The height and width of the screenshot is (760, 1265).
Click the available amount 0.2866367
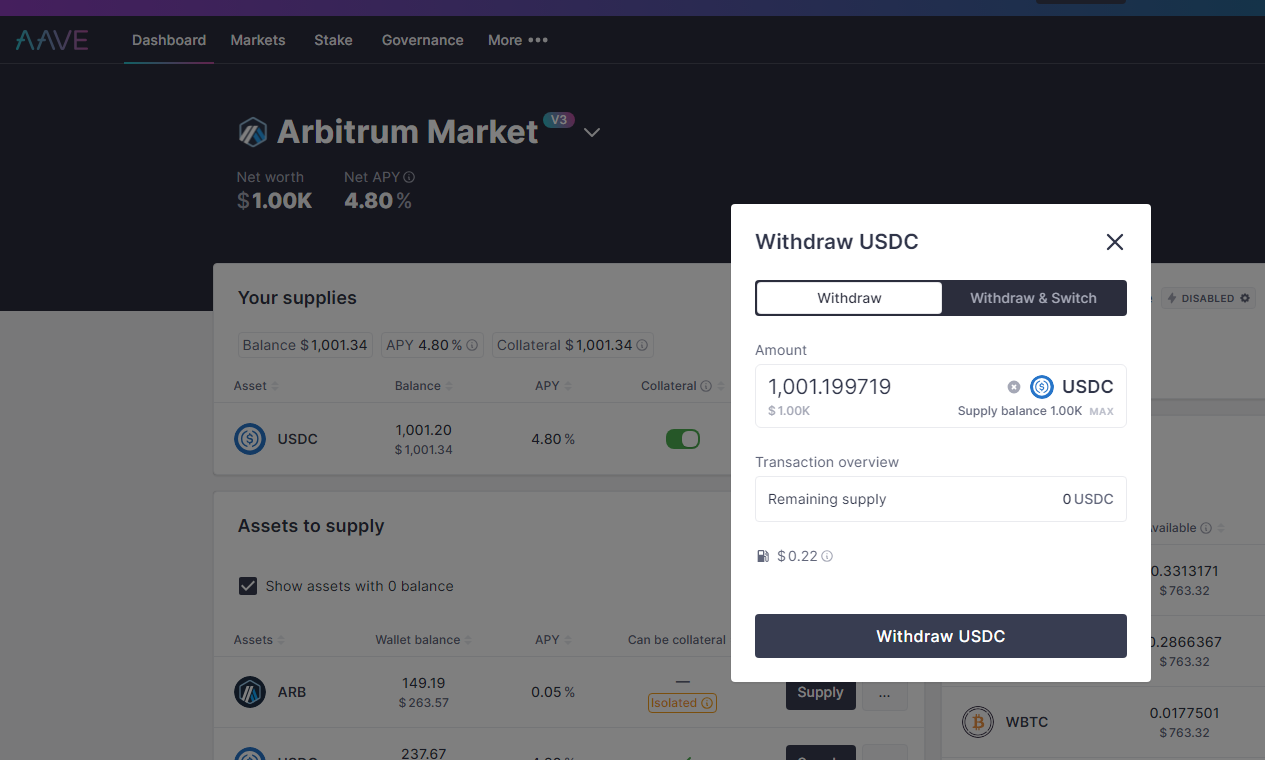coord(1184,642)
